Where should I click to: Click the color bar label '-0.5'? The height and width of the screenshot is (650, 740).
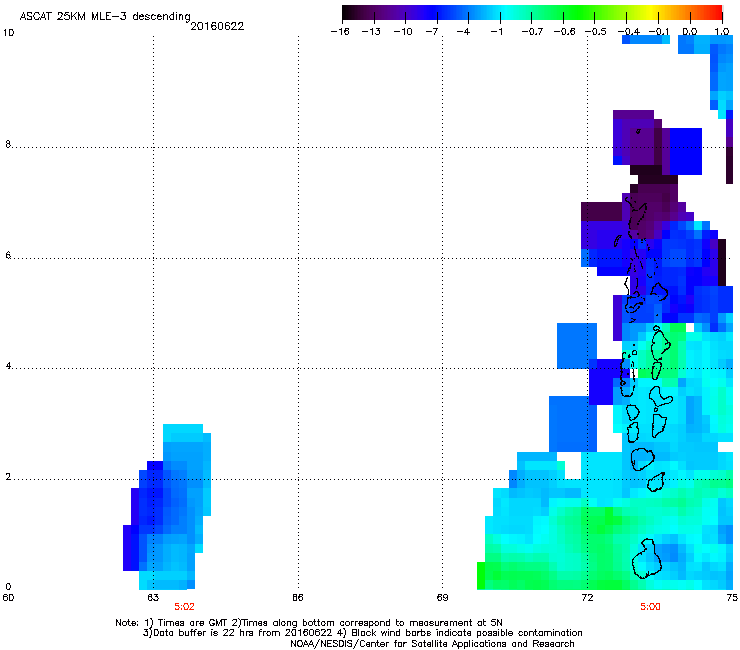(596, 32)
